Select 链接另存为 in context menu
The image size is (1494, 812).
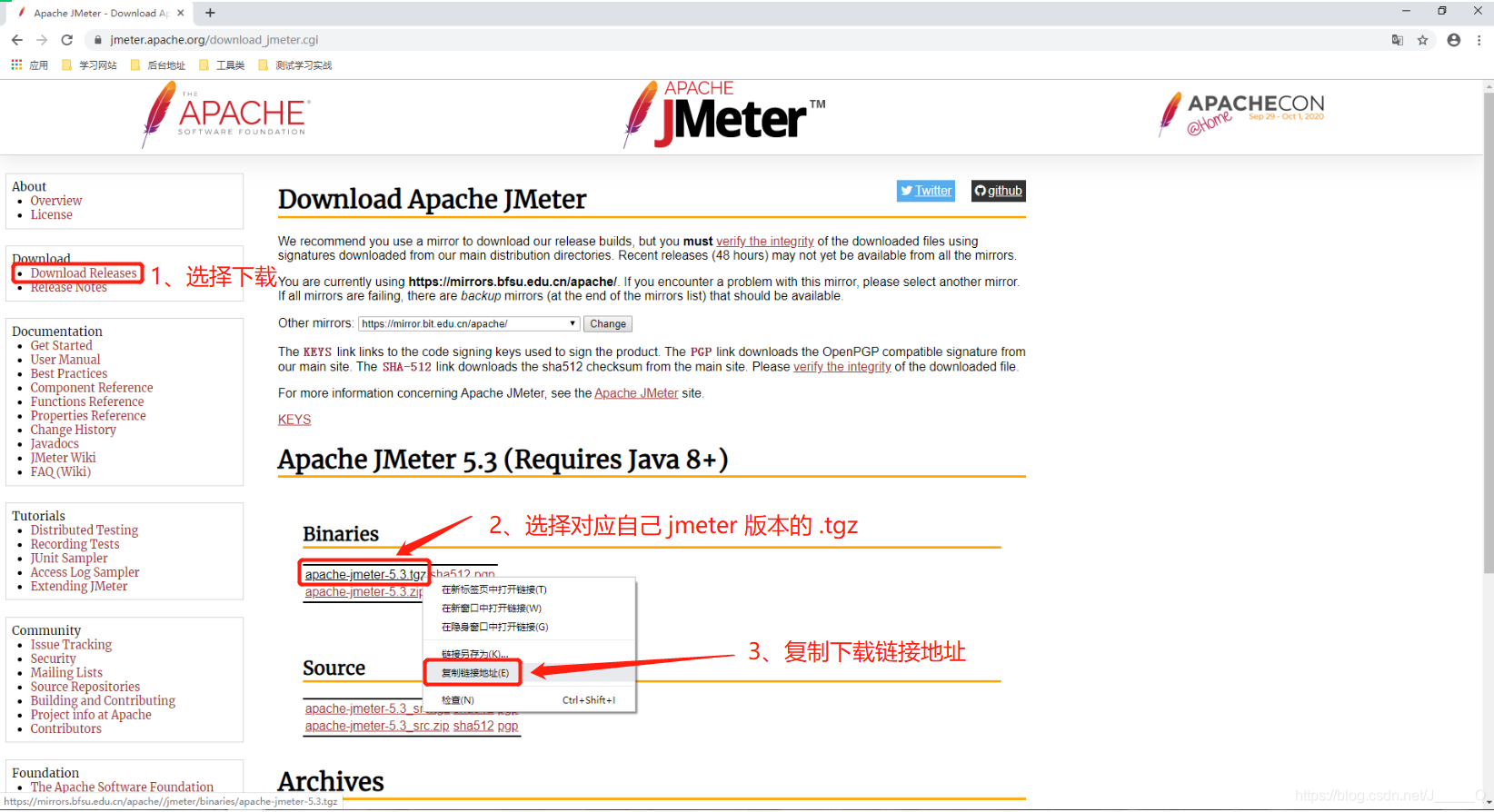(530, 654)
